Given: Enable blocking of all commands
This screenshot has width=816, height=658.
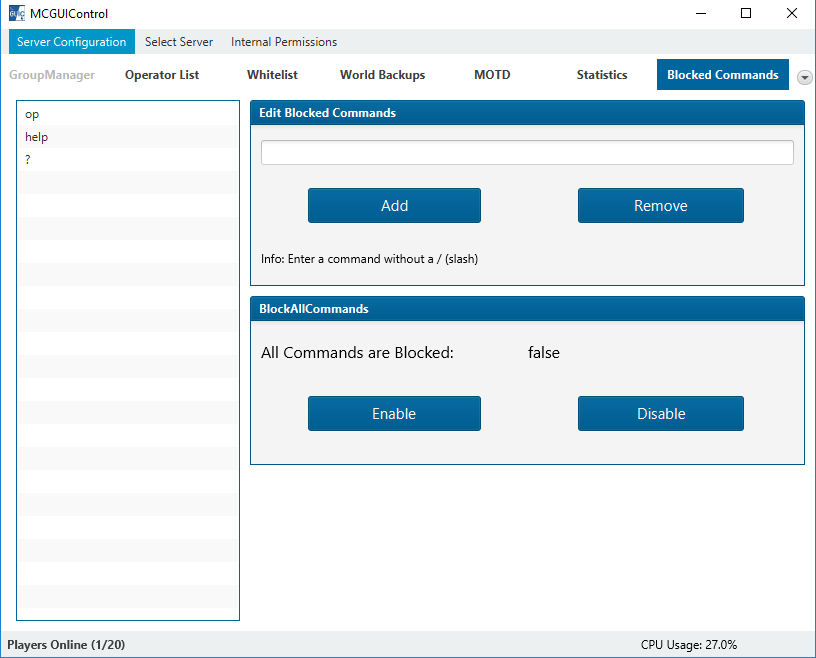Looking at the screenshot, I should tap(394, 414).
